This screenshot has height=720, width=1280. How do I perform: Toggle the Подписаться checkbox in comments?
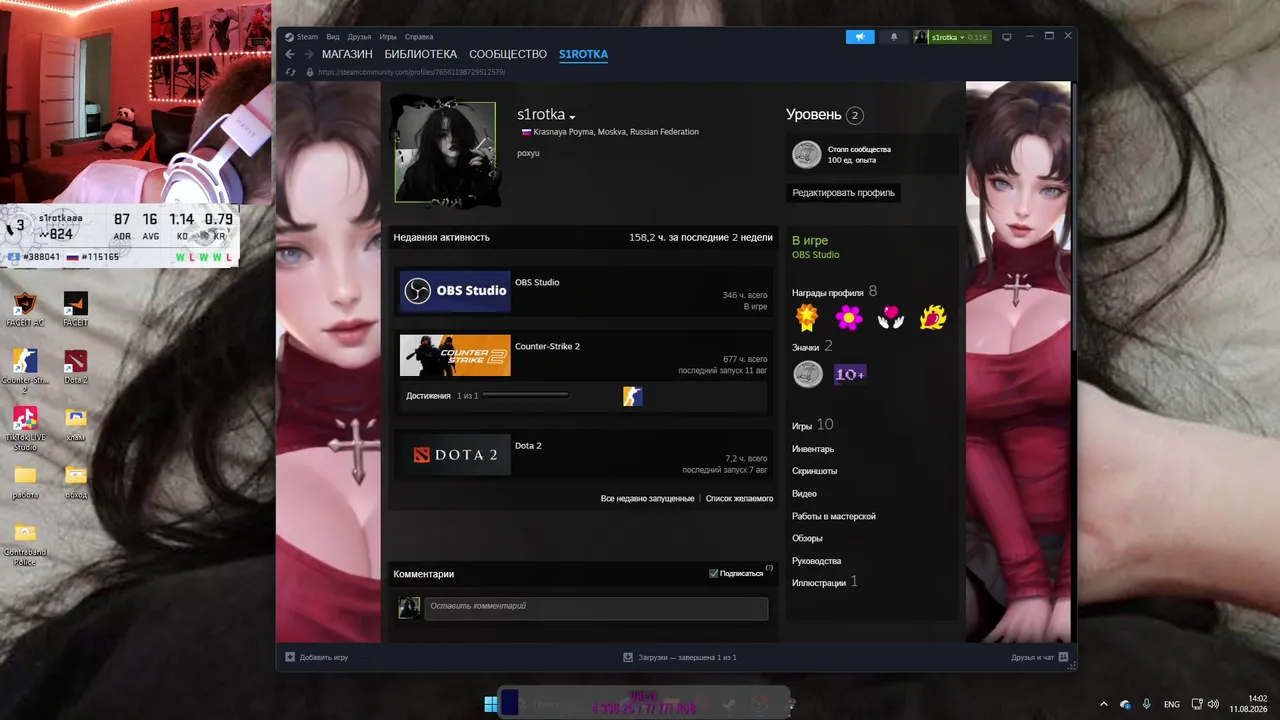pos(713,574)
